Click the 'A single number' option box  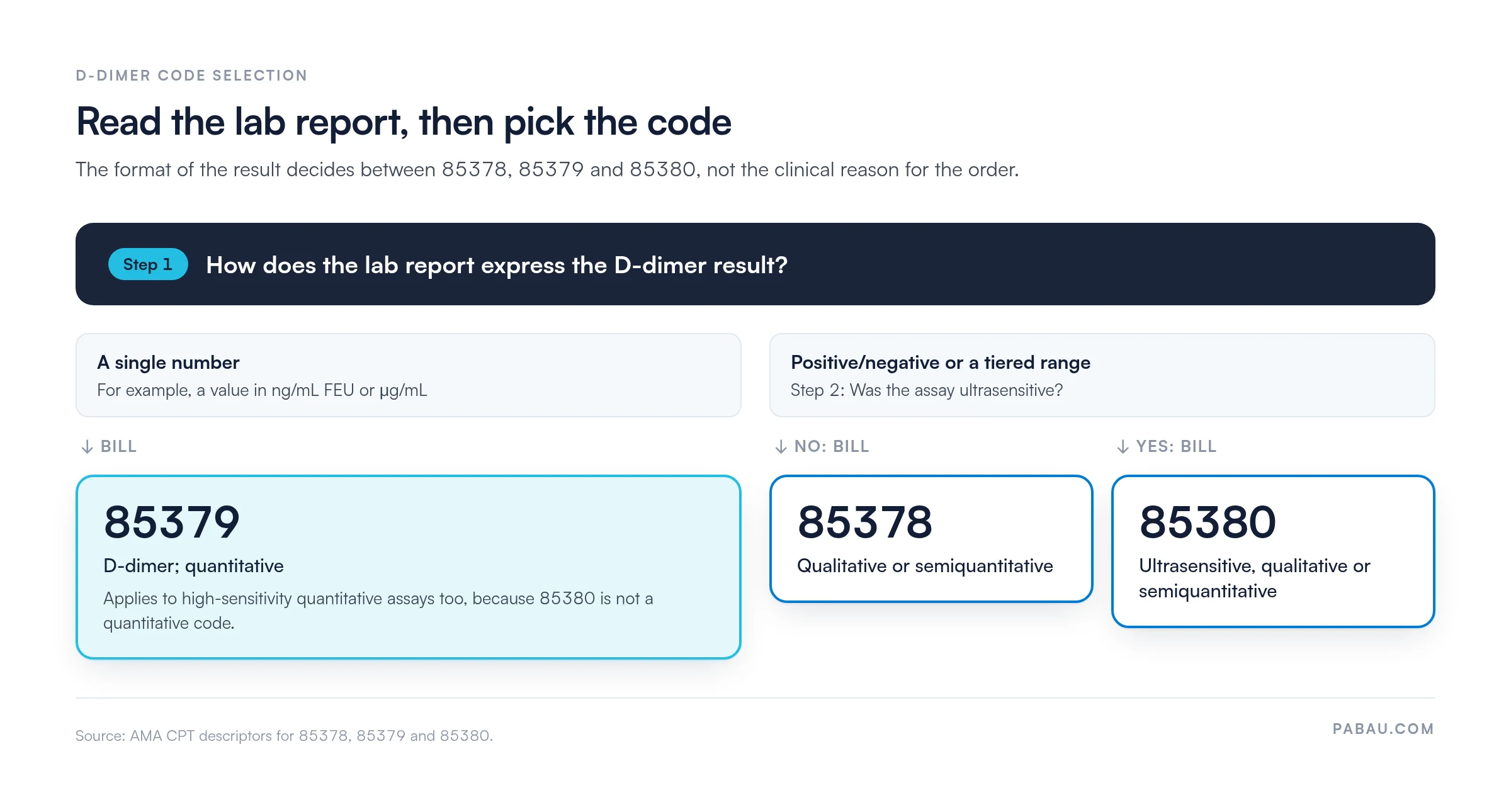[x=408, y=375]
